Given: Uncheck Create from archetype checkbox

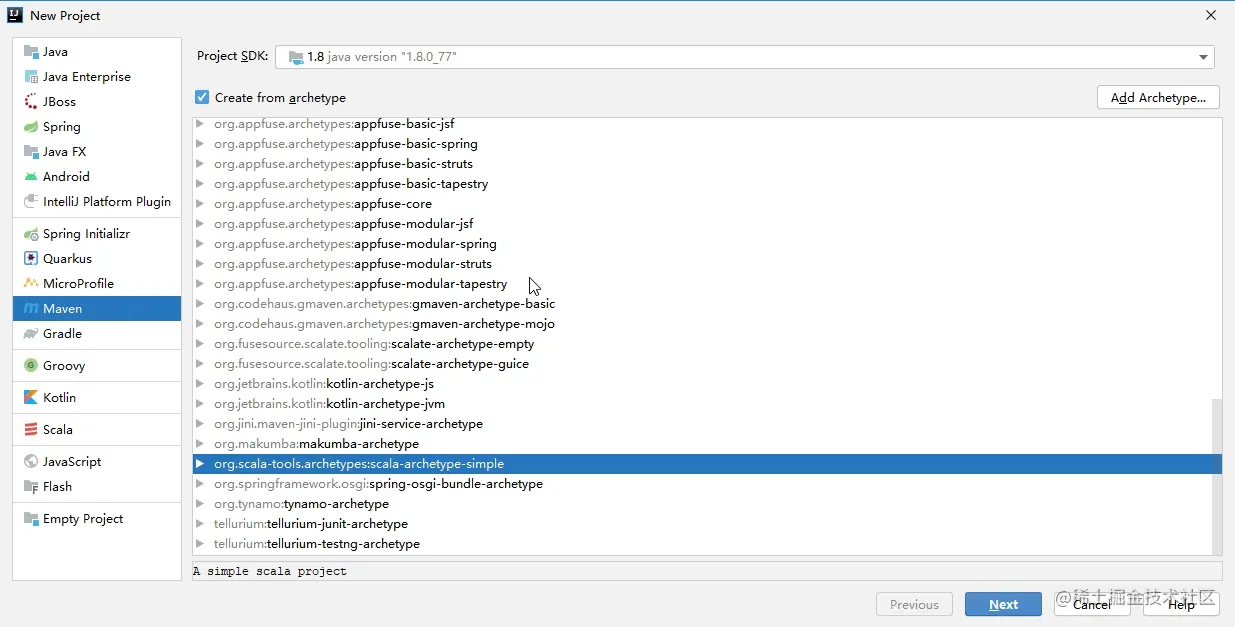Looking at the screenshot, I should [202, 97].
